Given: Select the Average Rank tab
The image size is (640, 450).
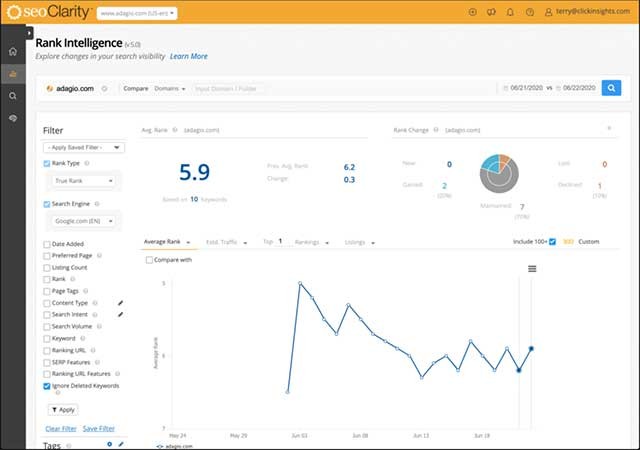Looking at the screenshot, I should [x=165, y=242].
